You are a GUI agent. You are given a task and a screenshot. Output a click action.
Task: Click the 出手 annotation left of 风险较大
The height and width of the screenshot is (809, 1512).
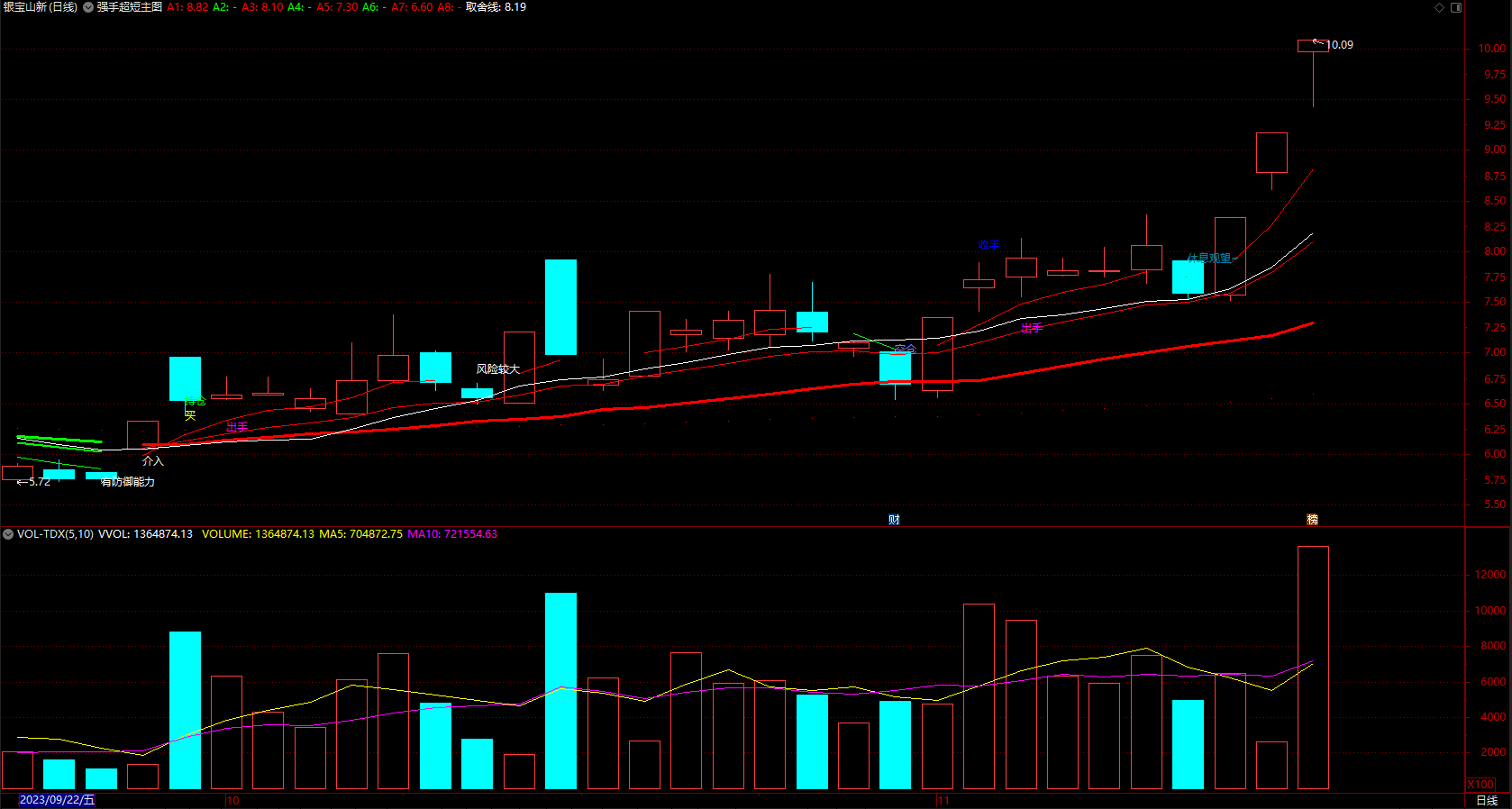click(x=237, y=427)
